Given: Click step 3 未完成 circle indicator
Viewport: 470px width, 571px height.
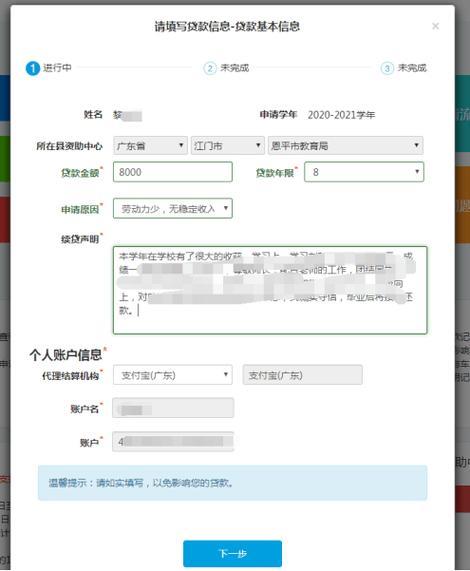Looking at the screenshot, I should [x=387, y=68].
